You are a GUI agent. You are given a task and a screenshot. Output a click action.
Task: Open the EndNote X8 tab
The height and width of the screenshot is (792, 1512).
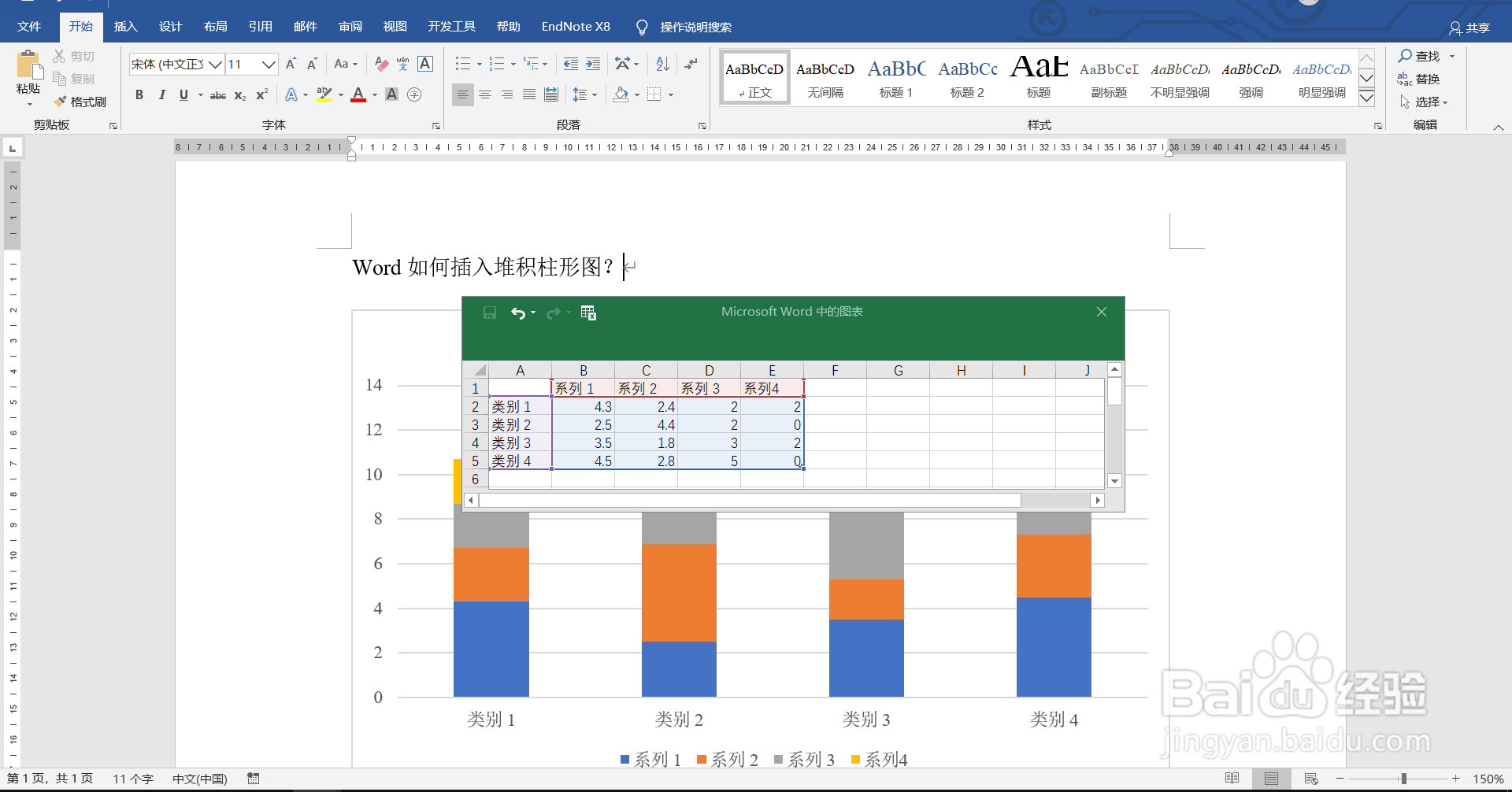(576, 27)
